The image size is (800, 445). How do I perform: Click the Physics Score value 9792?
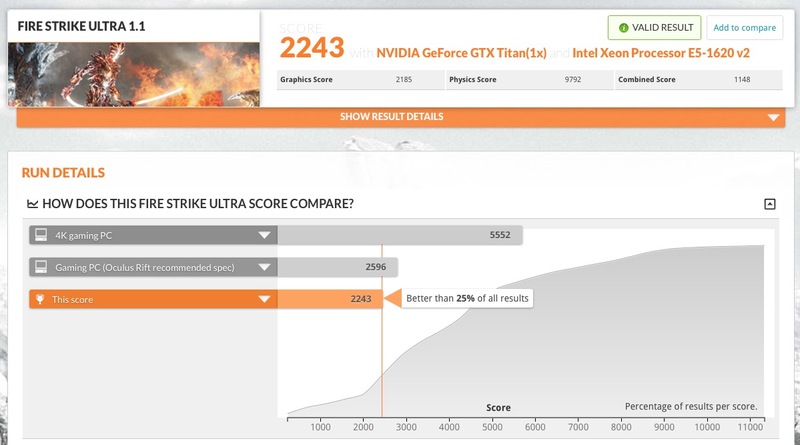point(572,80)
